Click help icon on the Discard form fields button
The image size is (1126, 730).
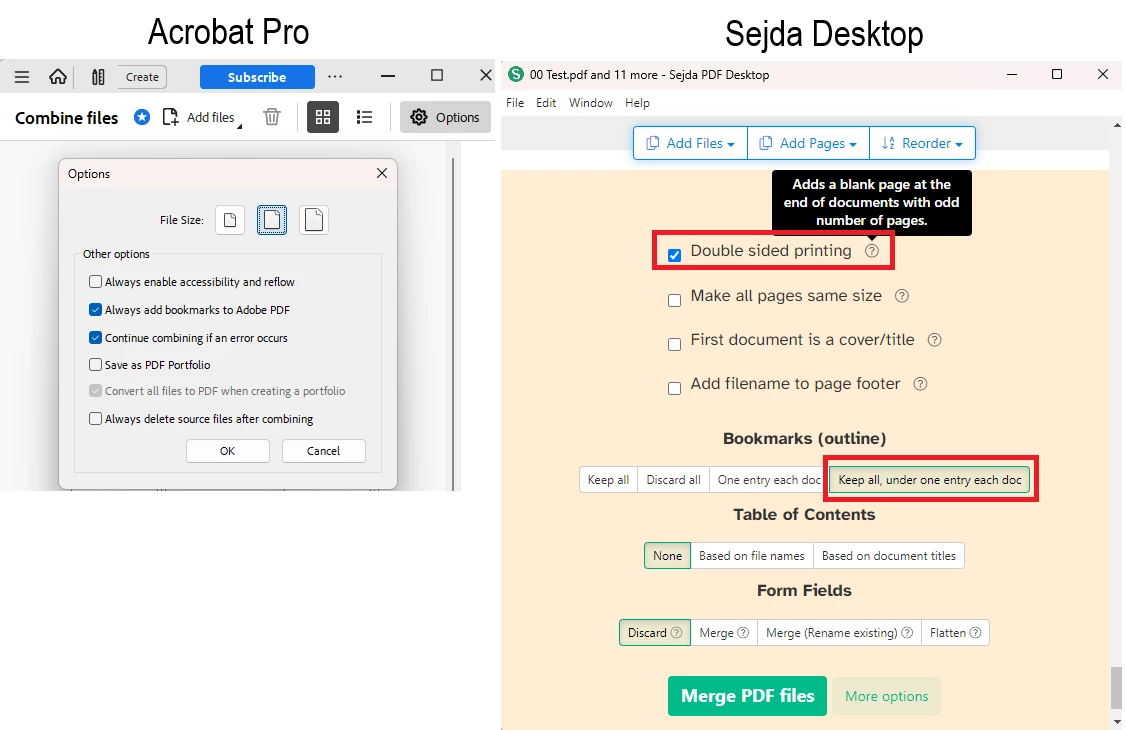point(676,632)
